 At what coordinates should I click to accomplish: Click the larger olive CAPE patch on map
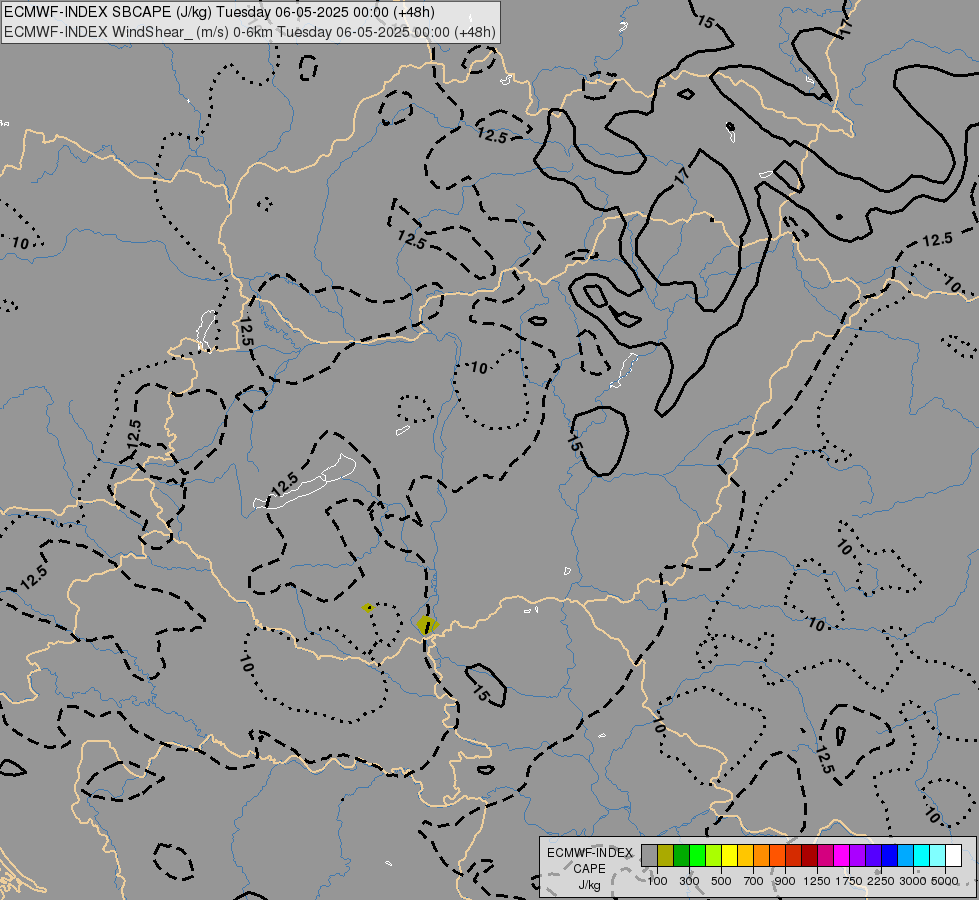pyautogui.click(x=427, y=625)
